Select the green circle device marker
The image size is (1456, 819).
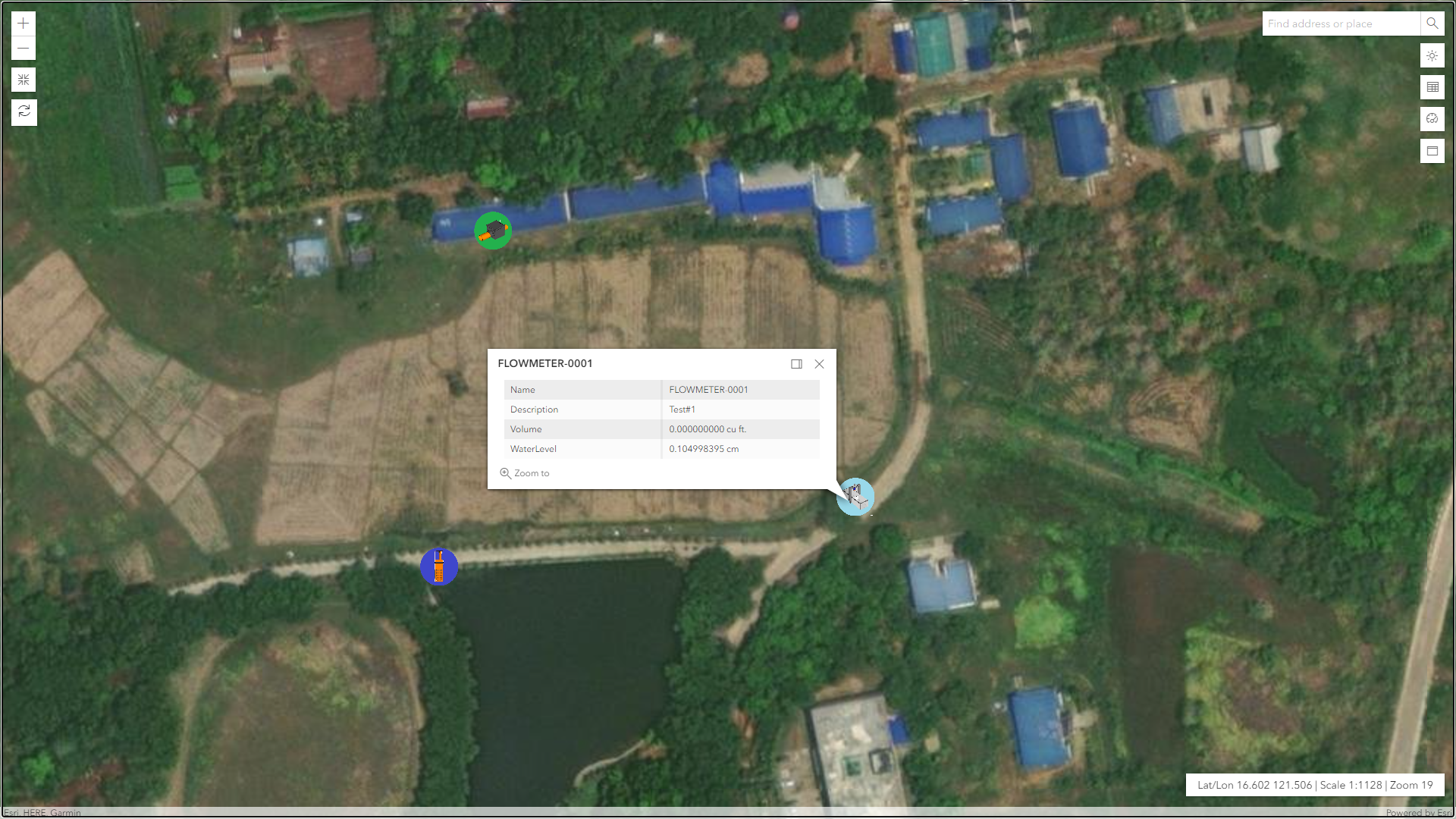tap(493, 231)
